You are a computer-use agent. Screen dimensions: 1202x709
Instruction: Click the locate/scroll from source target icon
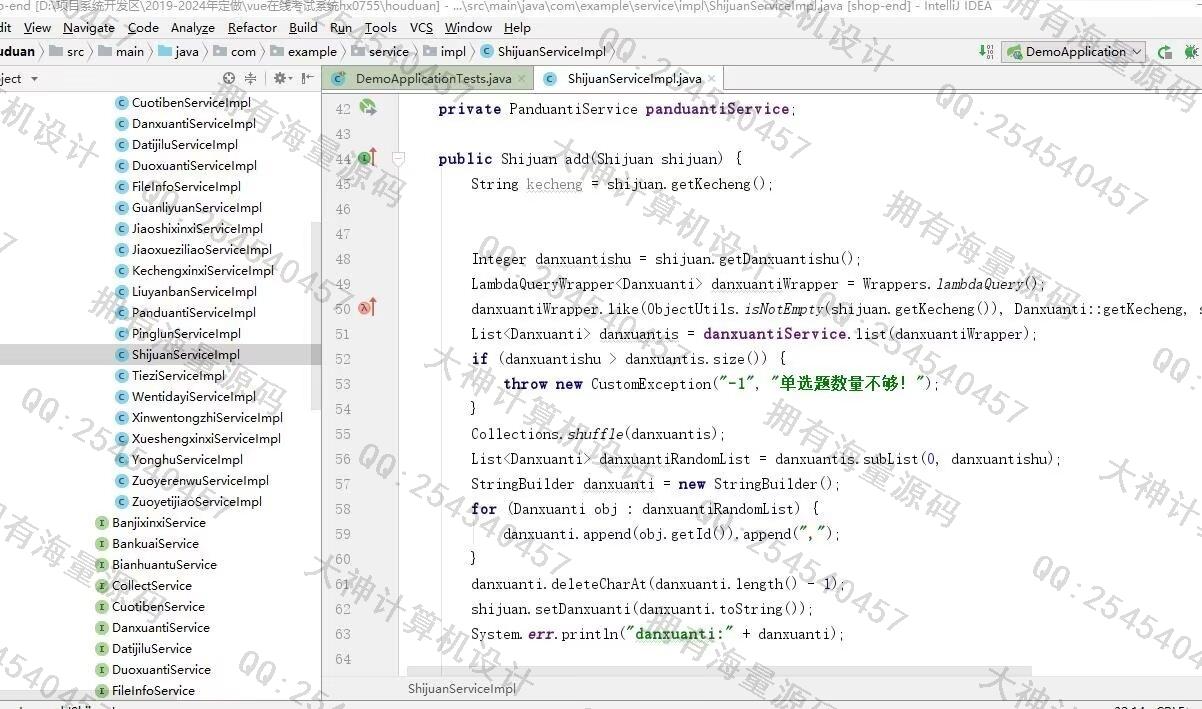229,78
